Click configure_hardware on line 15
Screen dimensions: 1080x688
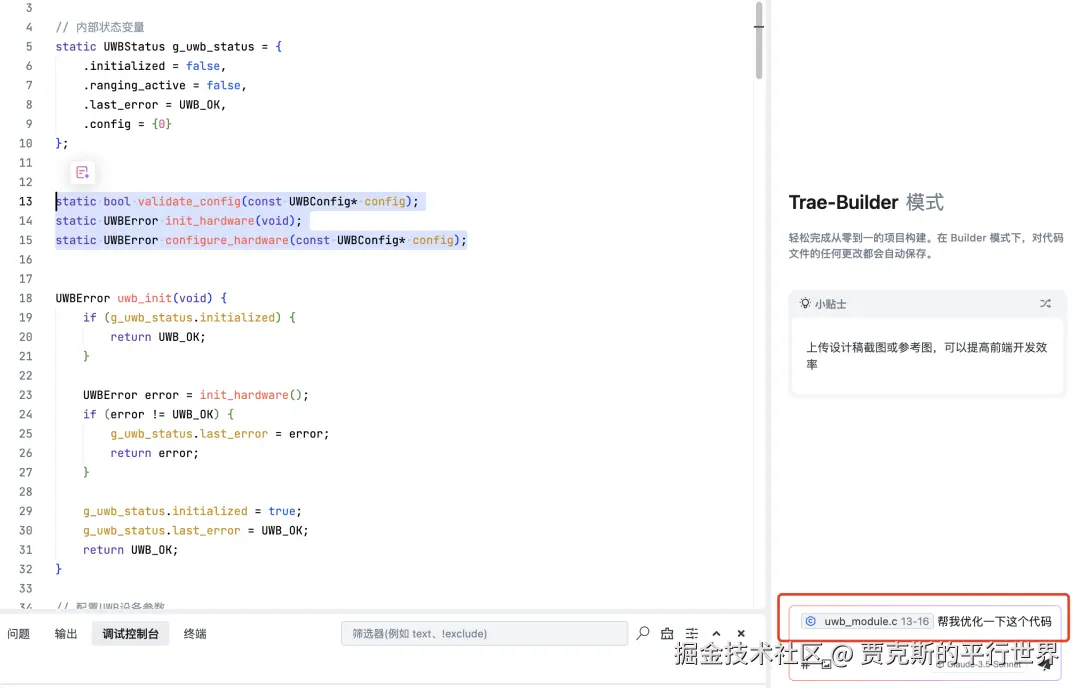click(227, 240)
